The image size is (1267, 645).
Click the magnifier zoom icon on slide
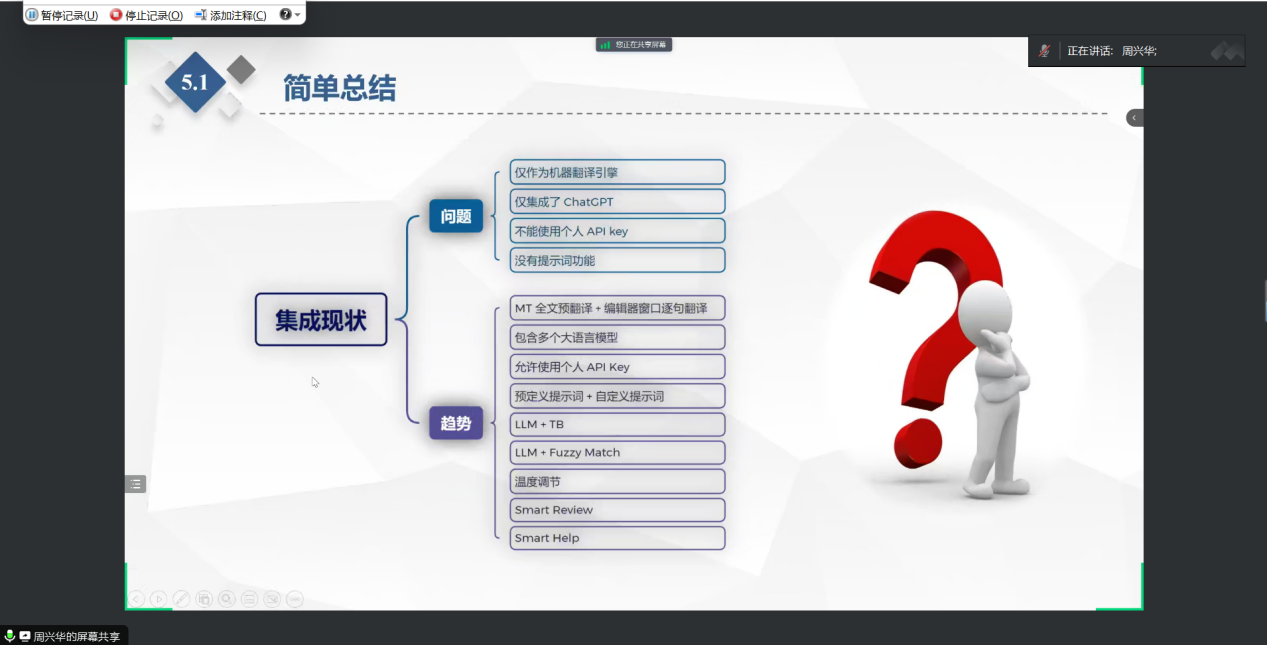tap(227, 599)
